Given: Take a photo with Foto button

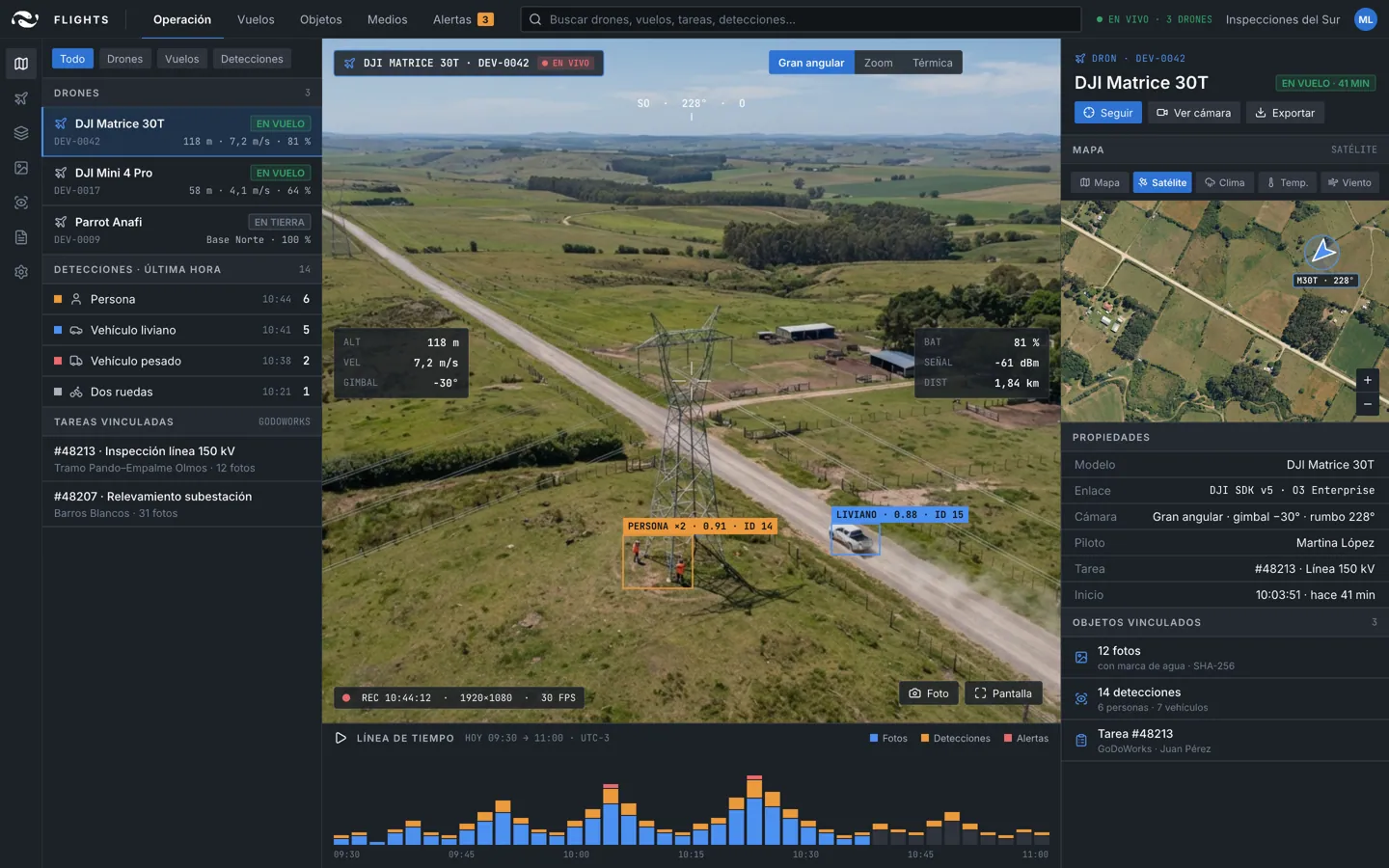Looking at the screenshot, I should click(x=929, y=693).
